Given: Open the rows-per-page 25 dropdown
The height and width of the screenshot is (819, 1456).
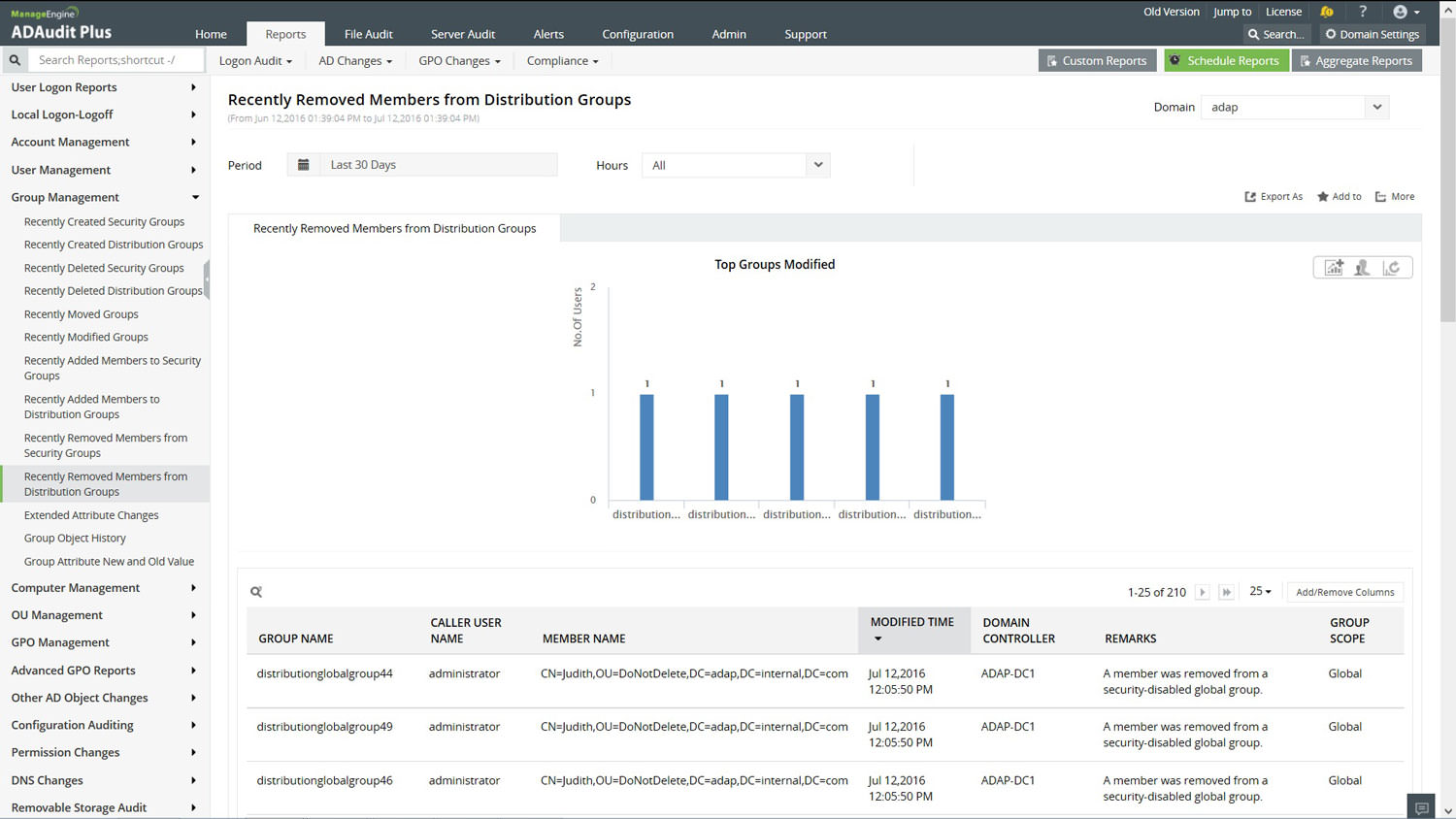Looking at the screenshot, I should click(1260, 592).
